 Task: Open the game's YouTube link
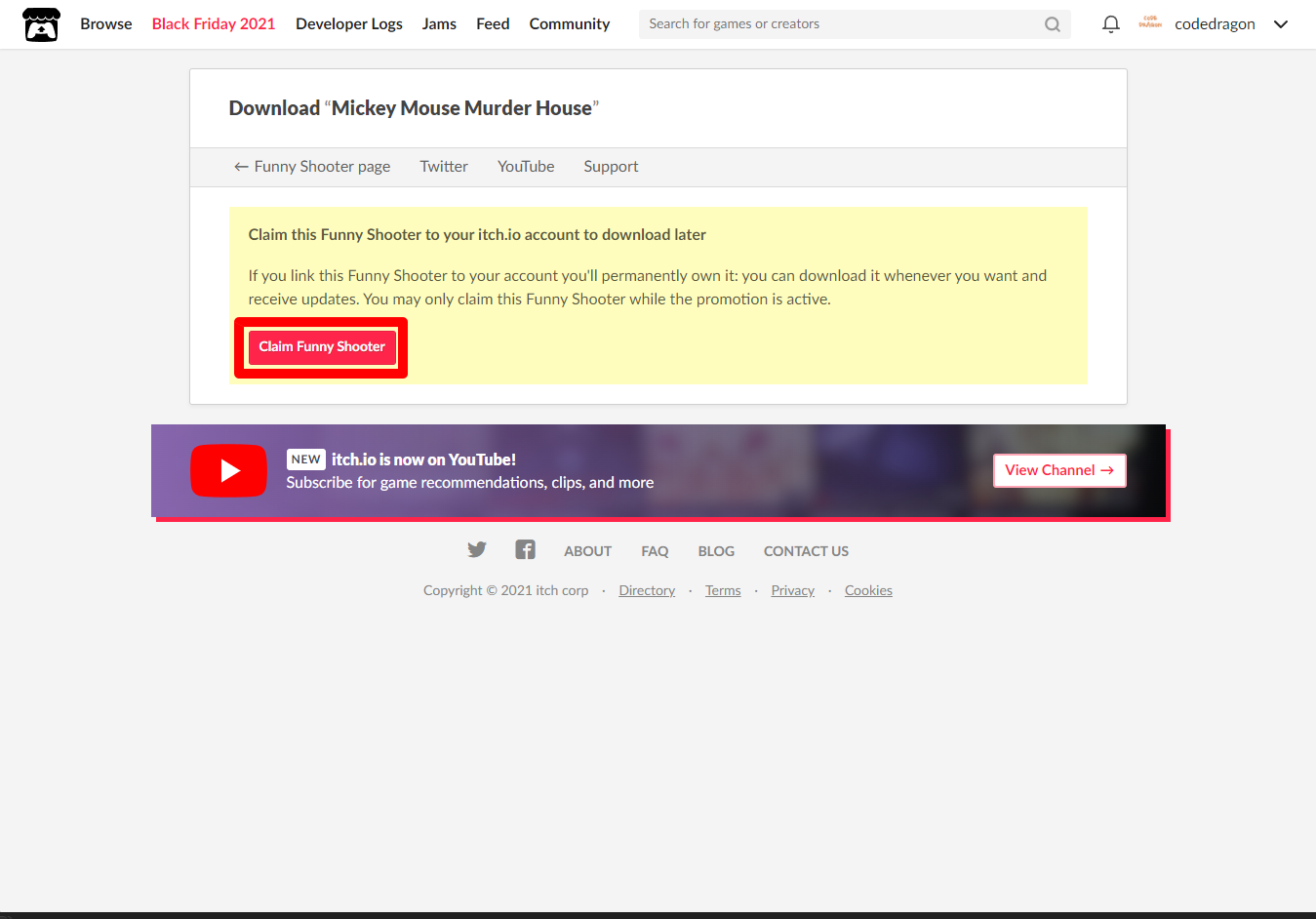pos(526,167)
